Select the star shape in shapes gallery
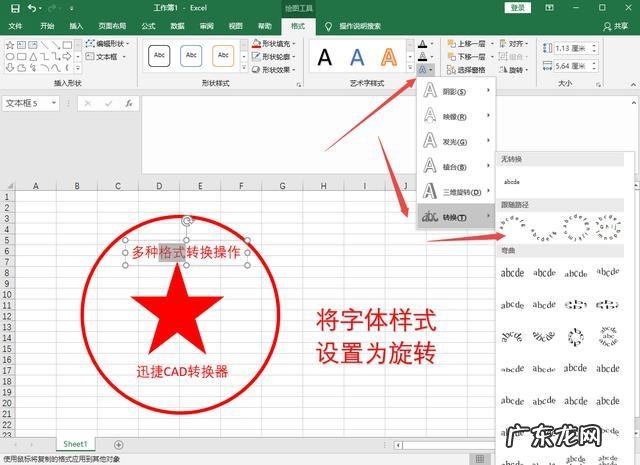The width and height of the screenshot is (640, 465). coord(10,45)
